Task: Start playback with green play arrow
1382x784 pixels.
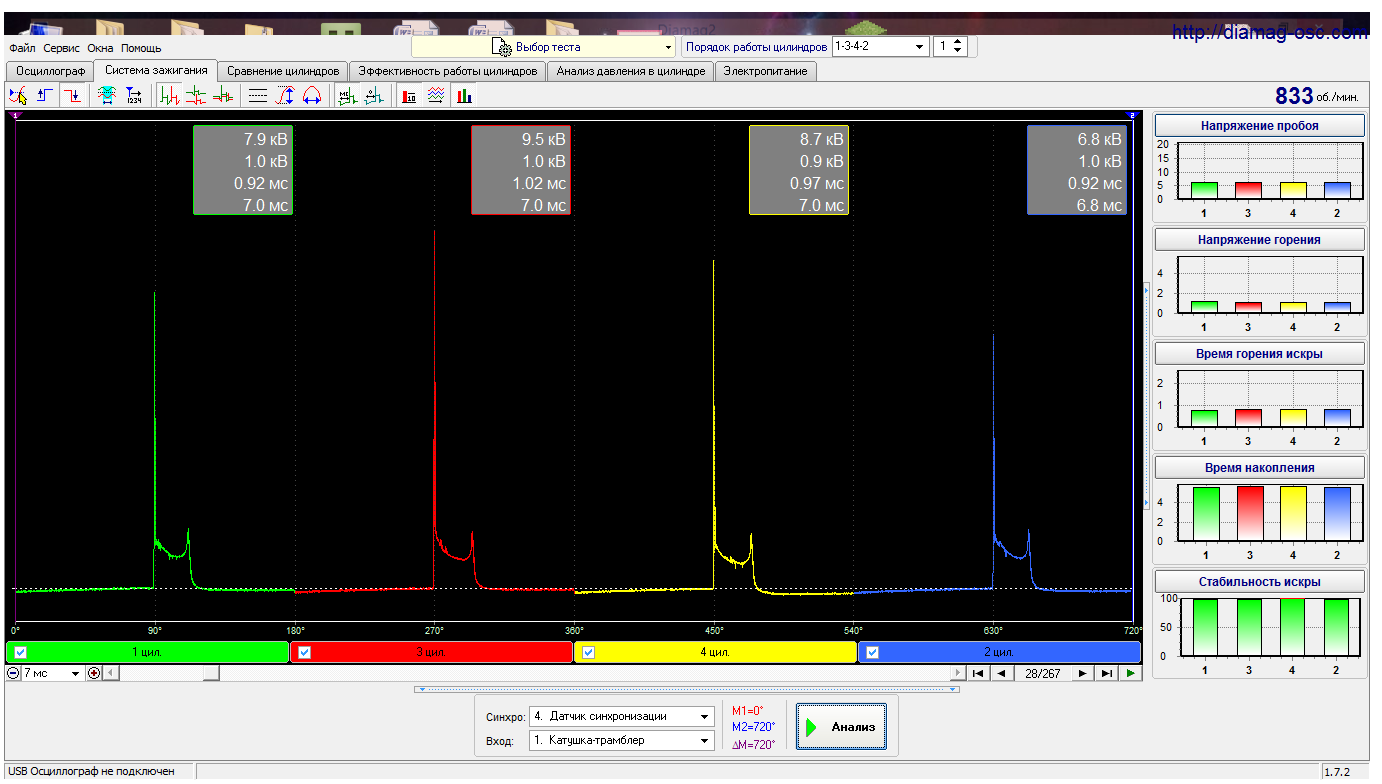Action: [x=1131, y=674]
